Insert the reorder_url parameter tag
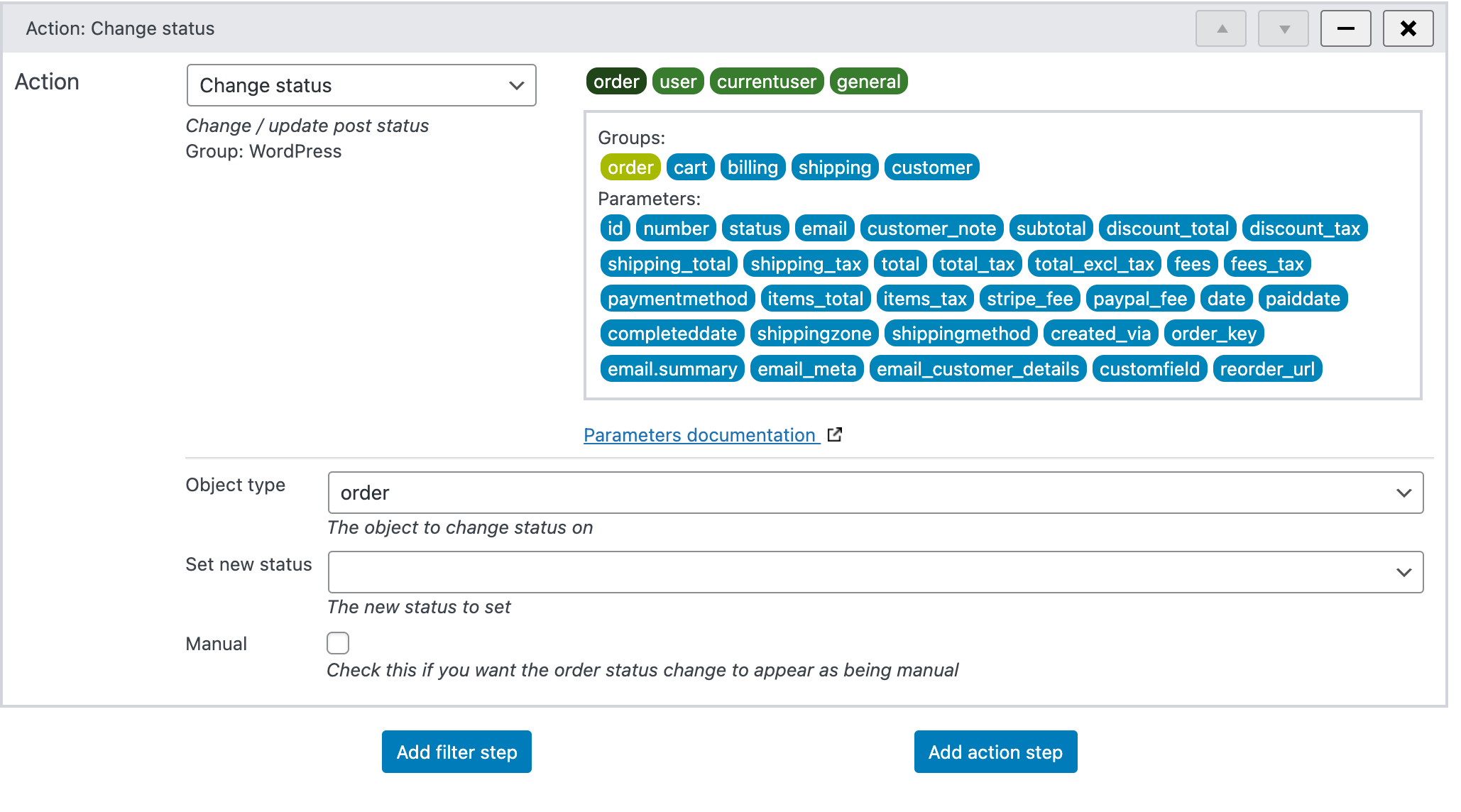 pos(1267,368)
